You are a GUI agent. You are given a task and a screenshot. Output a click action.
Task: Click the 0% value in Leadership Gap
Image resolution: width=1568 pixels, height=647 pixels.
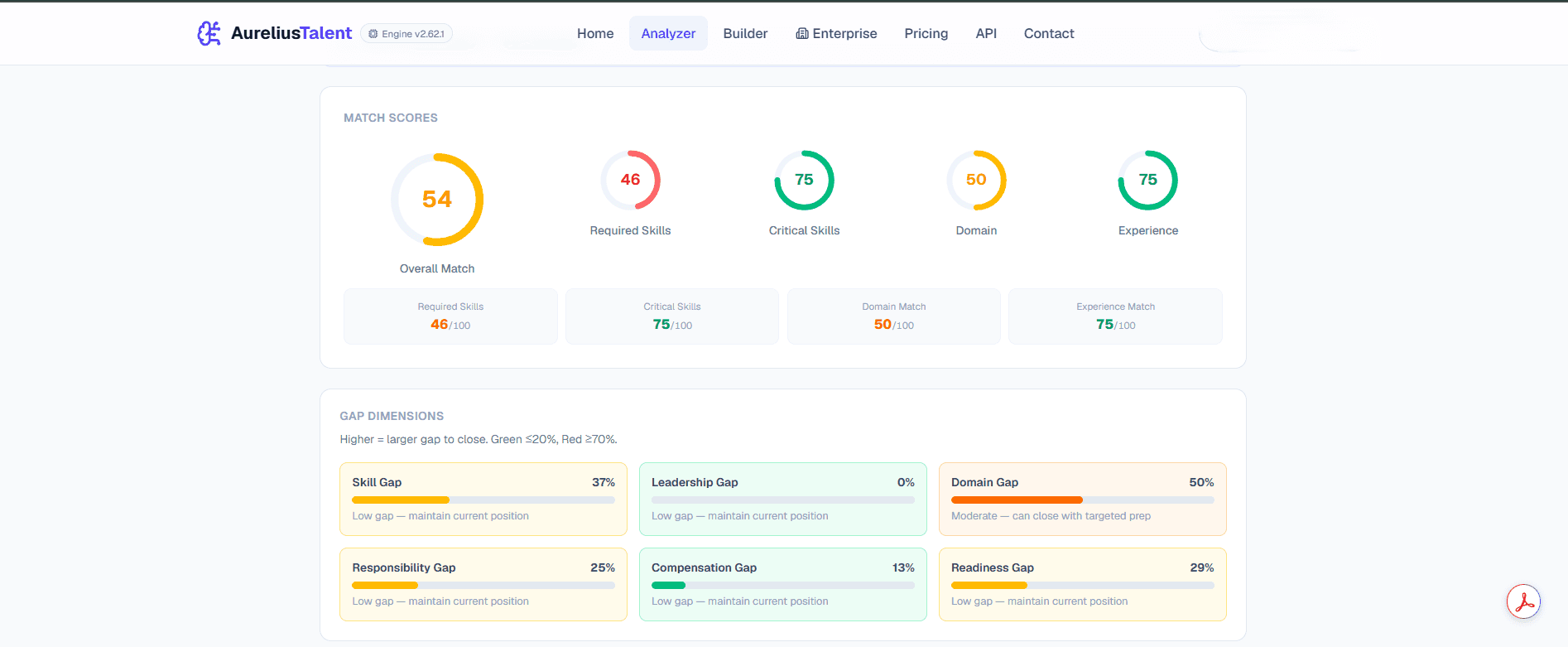click(906, 482)
